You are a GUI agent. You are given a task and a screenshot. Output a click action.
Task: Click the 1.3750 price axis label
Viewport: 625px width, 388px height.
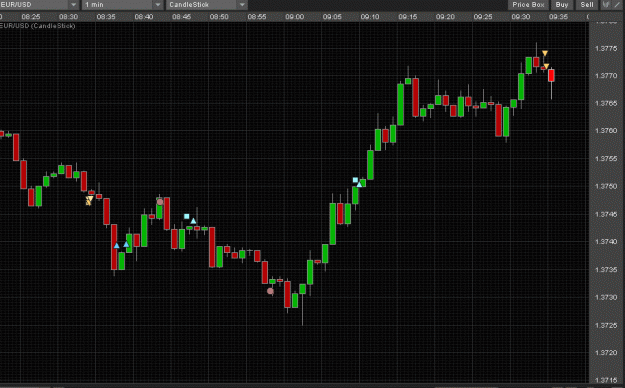point(606,186)
